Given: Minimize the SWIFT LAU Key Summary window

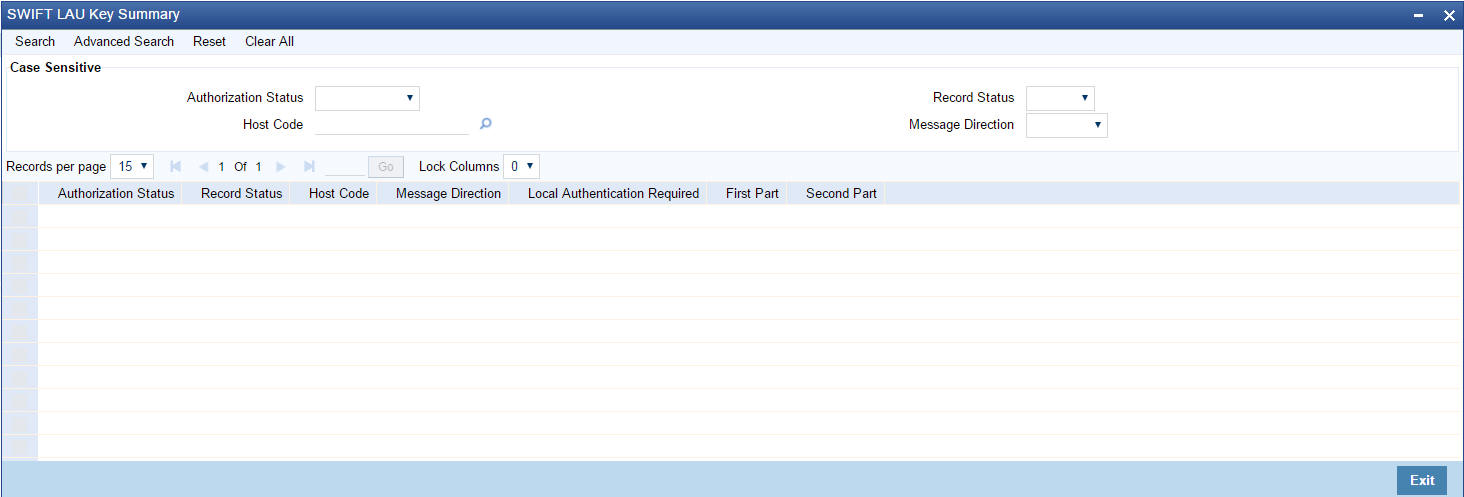Looking at the screenshot, I should click(1419, 16).
